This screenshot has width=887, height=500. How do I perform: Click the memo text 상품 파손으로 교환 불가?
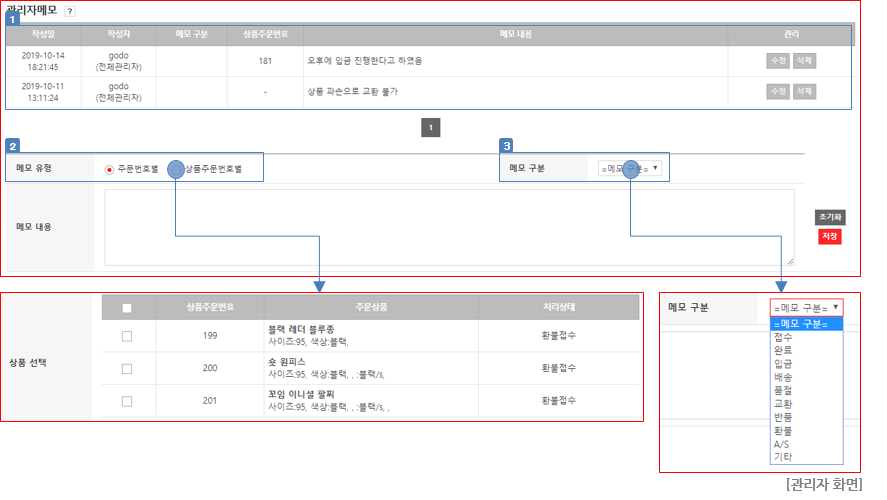coord(352,91)
